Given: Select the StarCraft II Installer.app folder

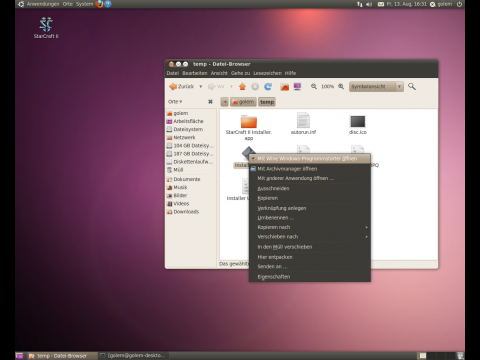Looking at the screenshot, I should (249, 127).
